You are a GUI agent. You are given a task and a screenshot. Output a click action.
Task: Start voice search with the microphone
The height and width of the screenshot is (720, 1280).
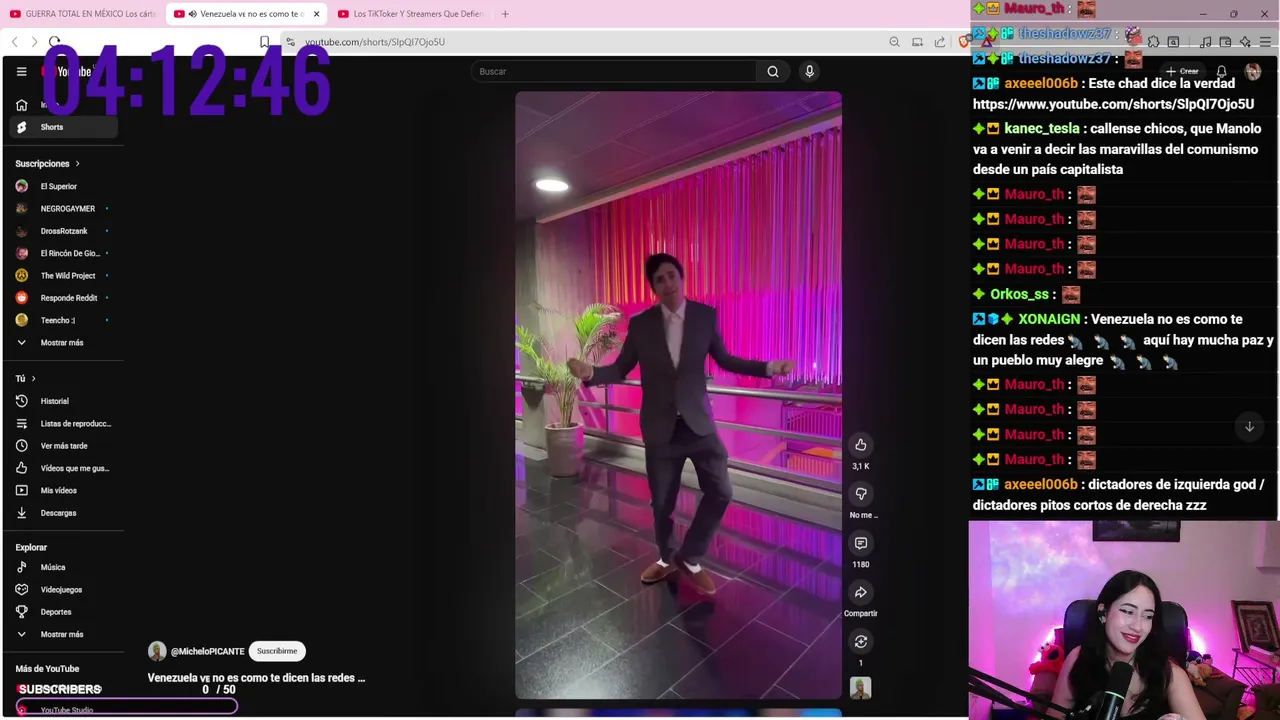click(x=809, y=71)
